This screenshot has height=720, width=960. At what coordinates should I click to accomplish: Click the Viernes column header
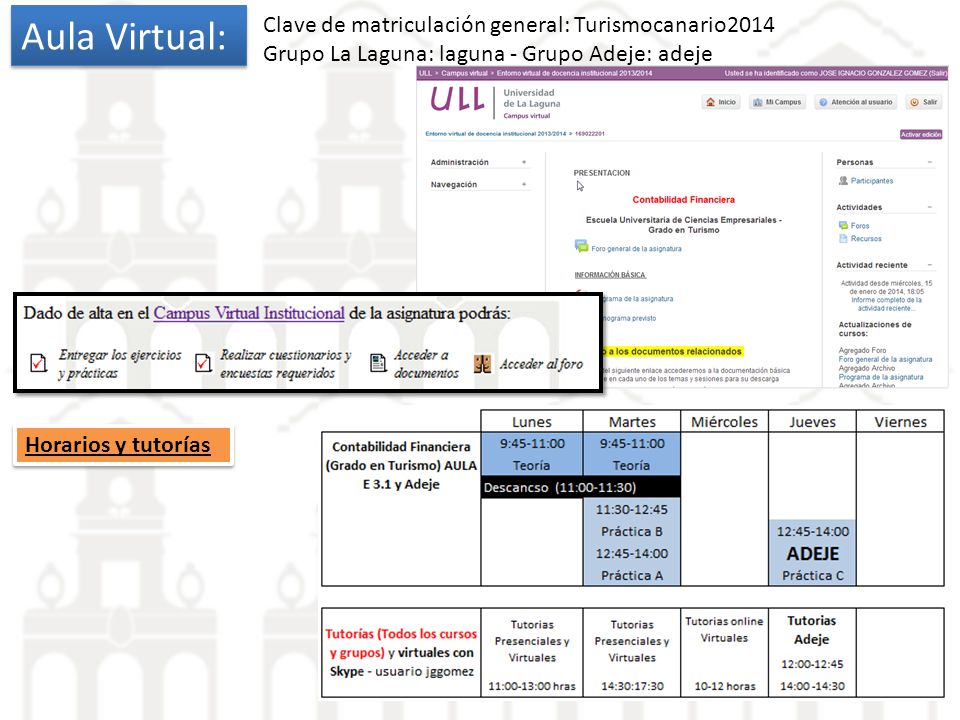[900, 421]
